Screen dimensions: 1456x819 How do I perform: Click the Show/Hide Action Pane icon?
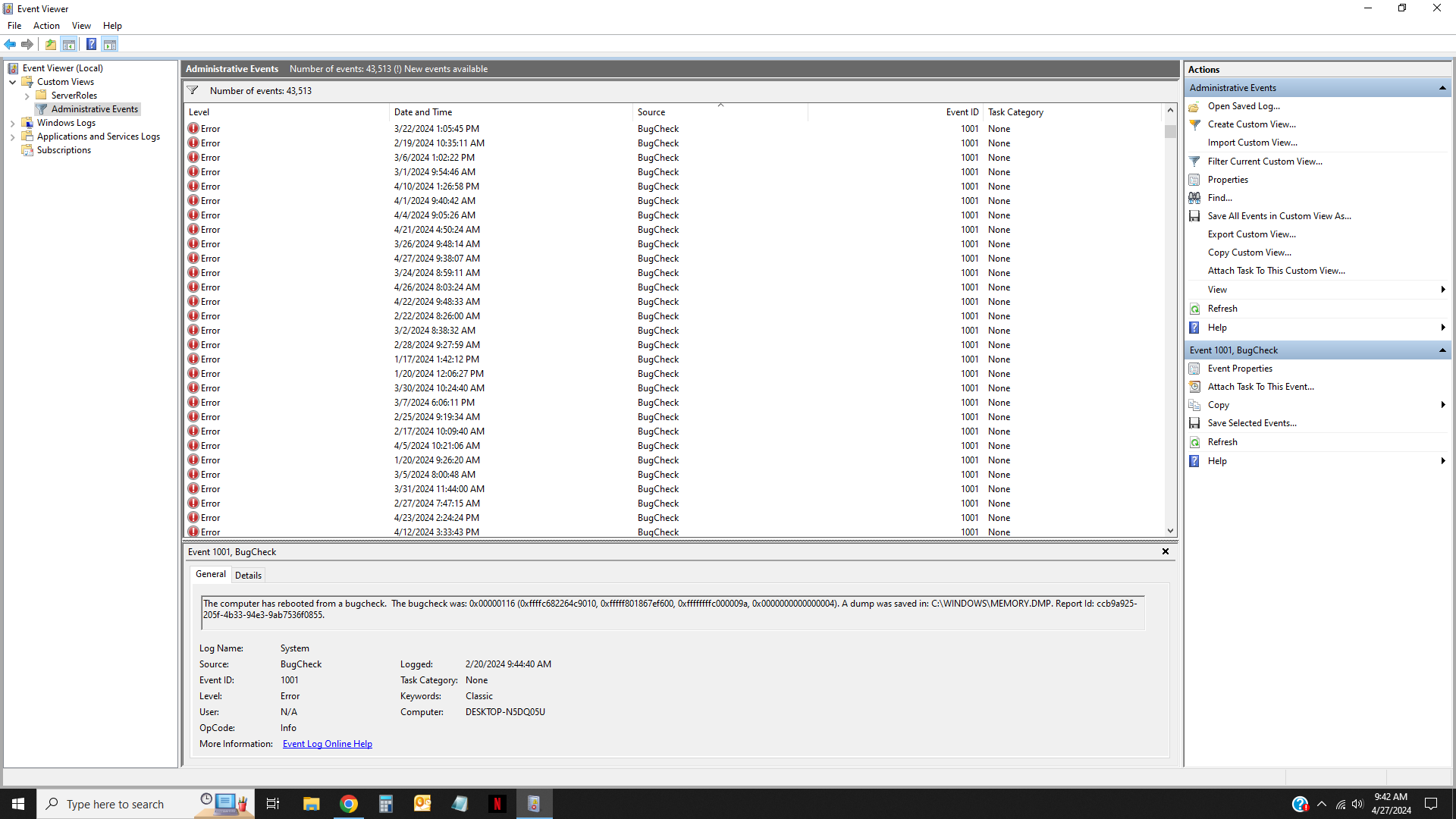click(110, 44)
